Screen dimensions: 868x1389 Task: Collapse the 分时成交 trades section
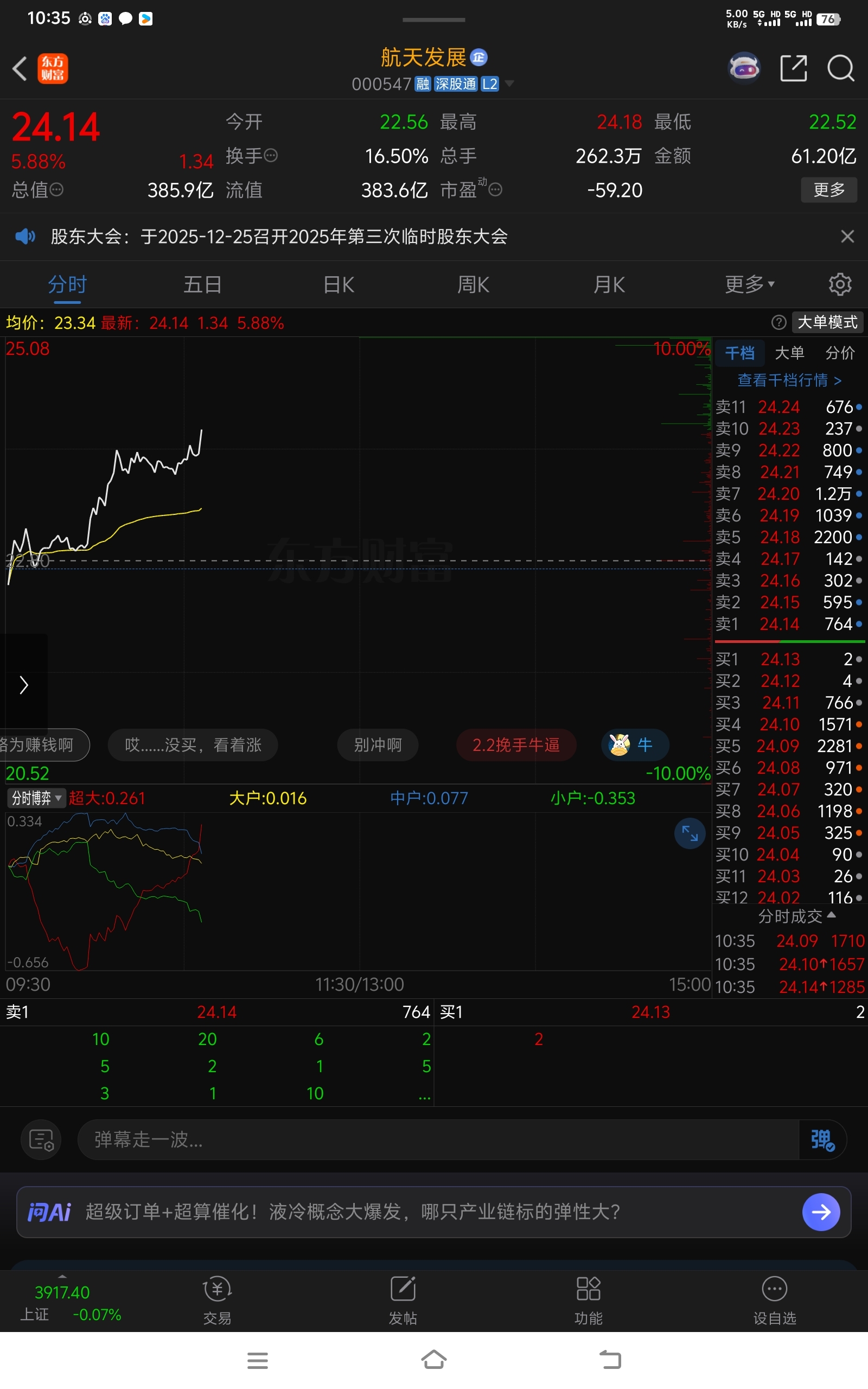[x=797, y=916]
